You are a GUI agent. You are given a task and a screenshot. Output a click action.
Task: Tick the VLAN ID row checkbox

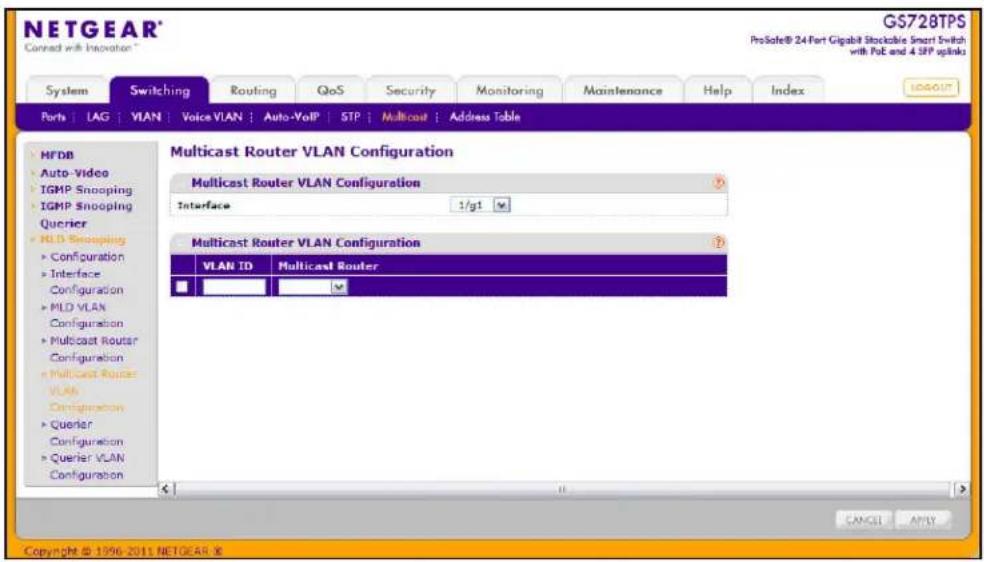tap(182, 287)
